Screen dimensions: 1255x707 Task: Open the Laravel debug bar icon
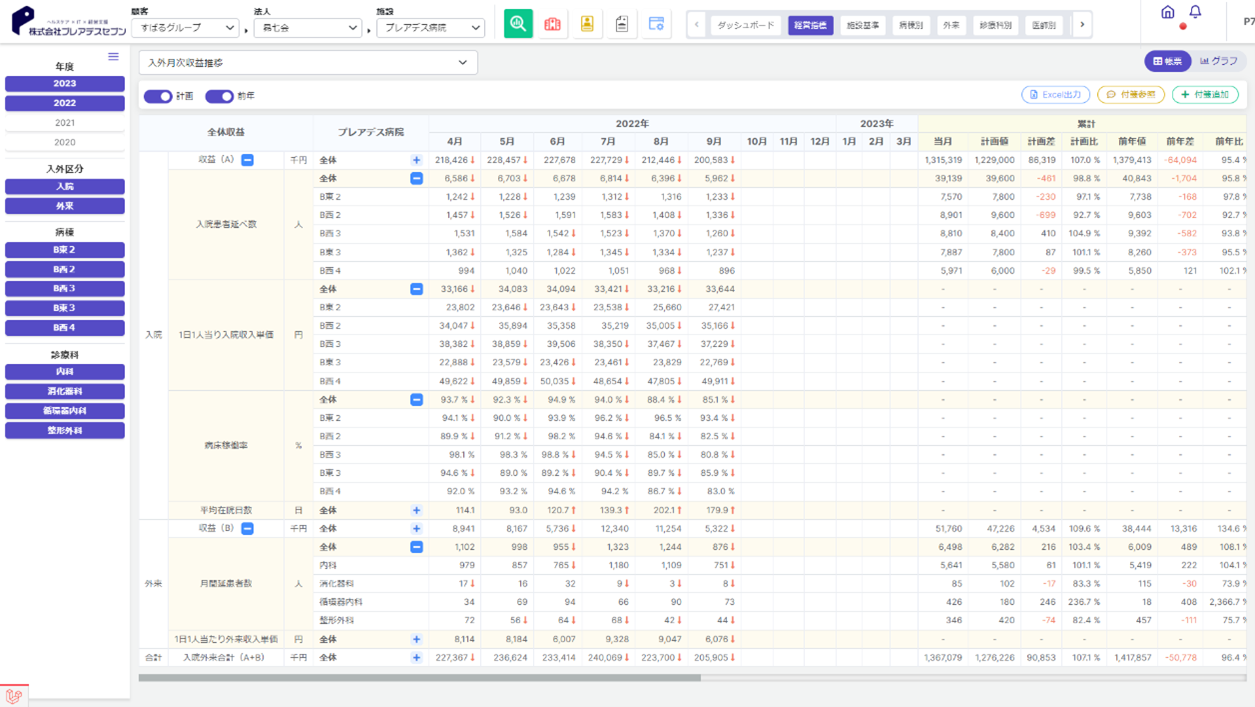(x=14, y=695)
